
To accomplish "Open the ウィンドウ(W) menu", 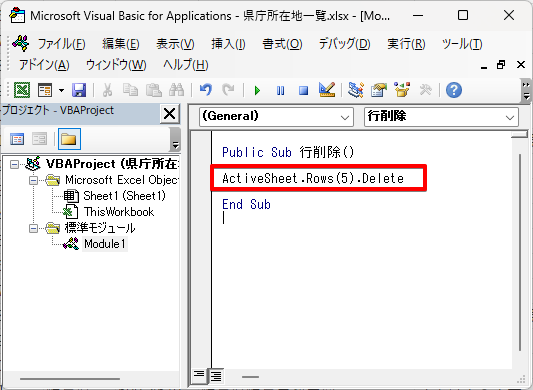I will 116,65.
